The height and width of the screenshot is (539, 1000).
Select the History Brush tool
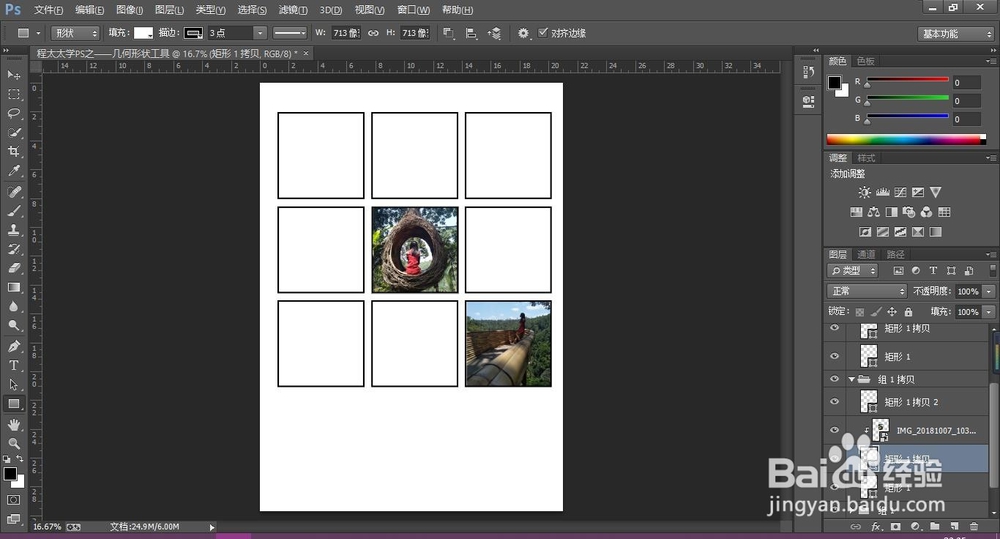[x=13, y=249]
